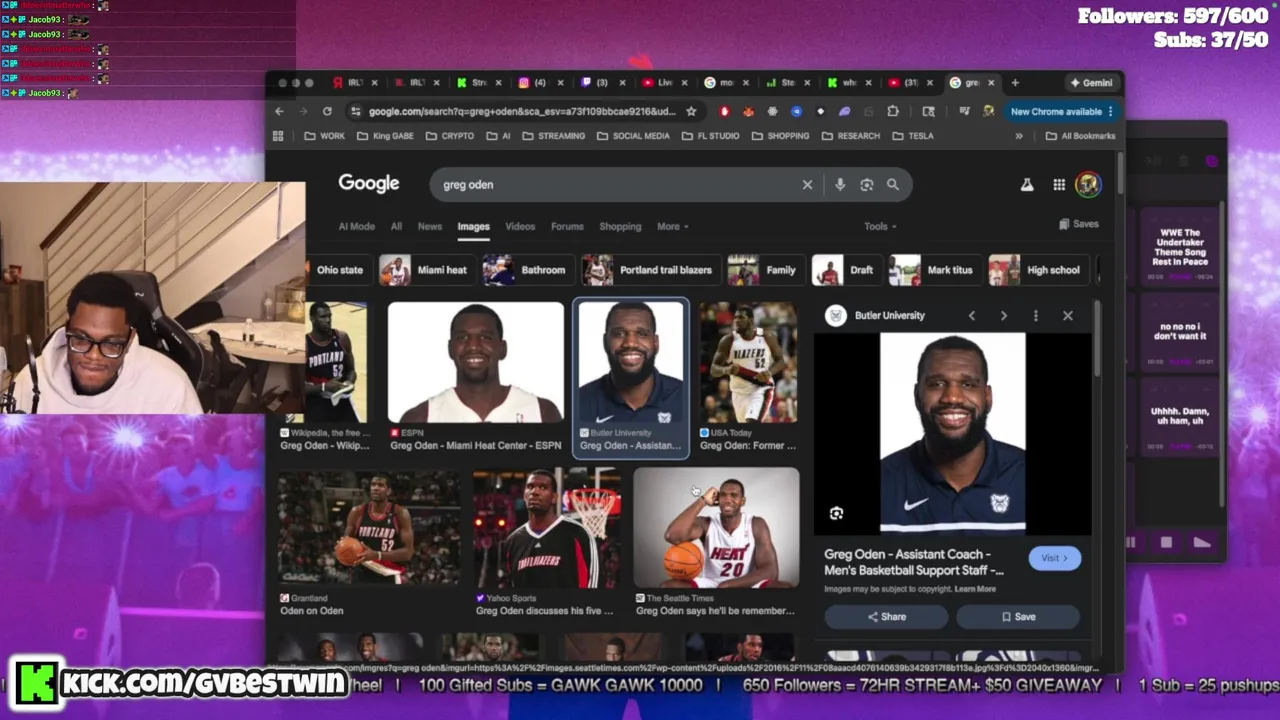The width and height of the screenshot is (1280, 720).
Task: Switch to AI Mode results
Action: coord(356,227)
